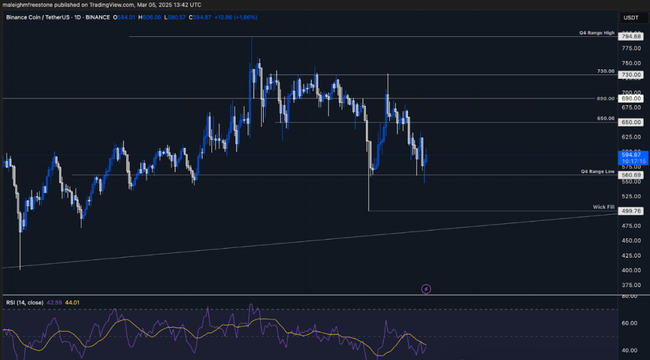650x360 pixels.
Task: Click the 375.00 price axis label
Action: (x=632, y=285)
